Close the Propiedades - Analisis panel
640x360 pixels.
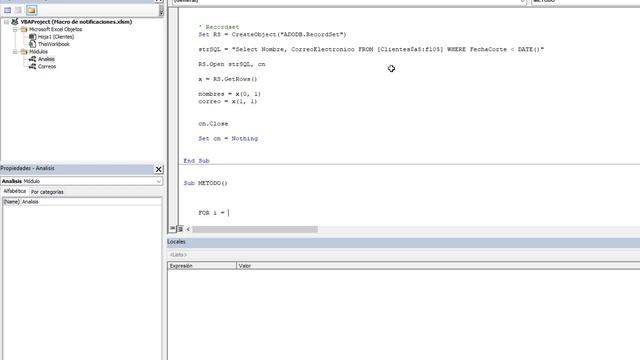pyautogui.click(x=158, y=169)
